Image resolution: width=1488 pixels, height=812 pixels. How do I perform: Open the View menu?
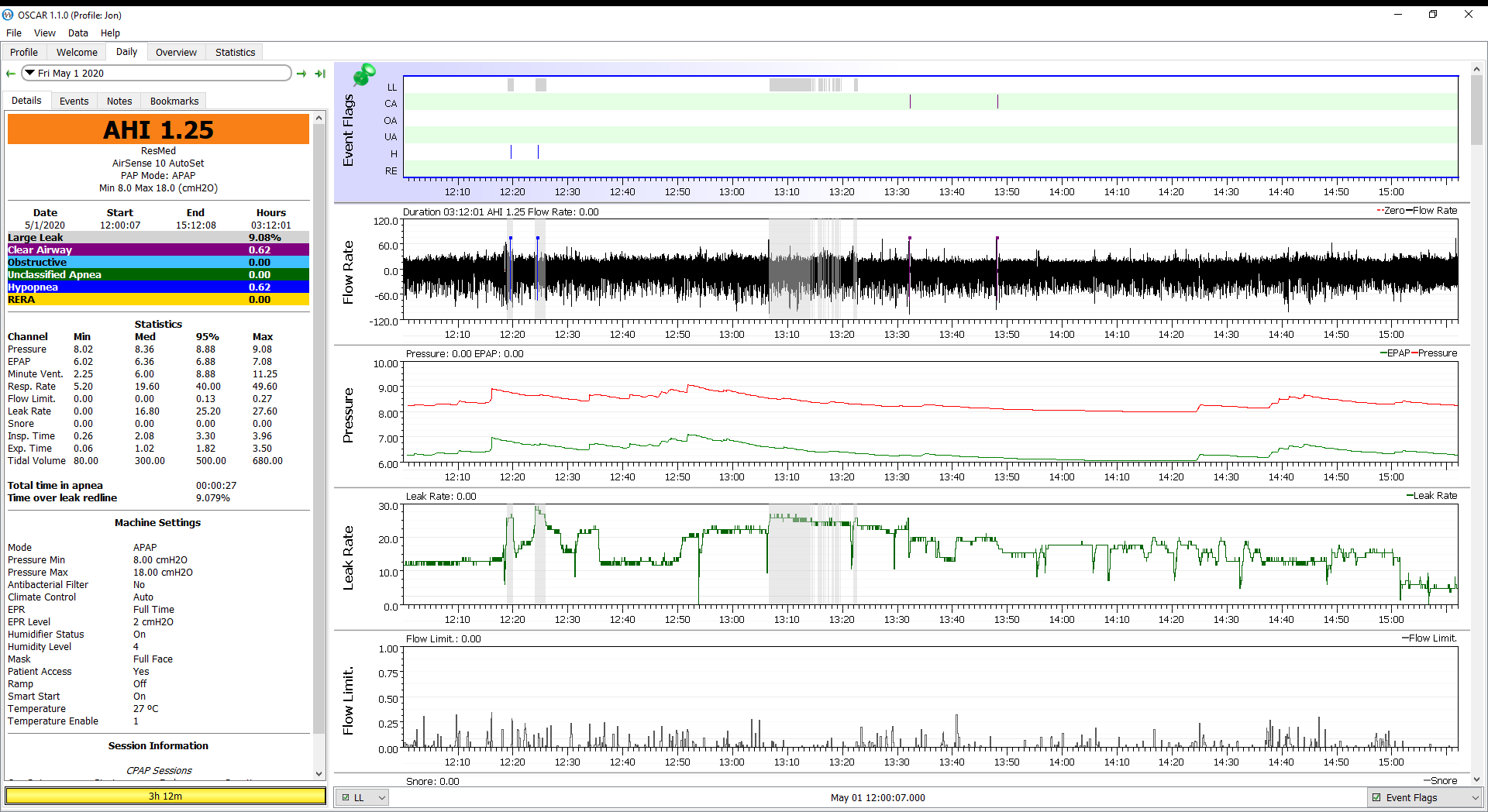45,33
